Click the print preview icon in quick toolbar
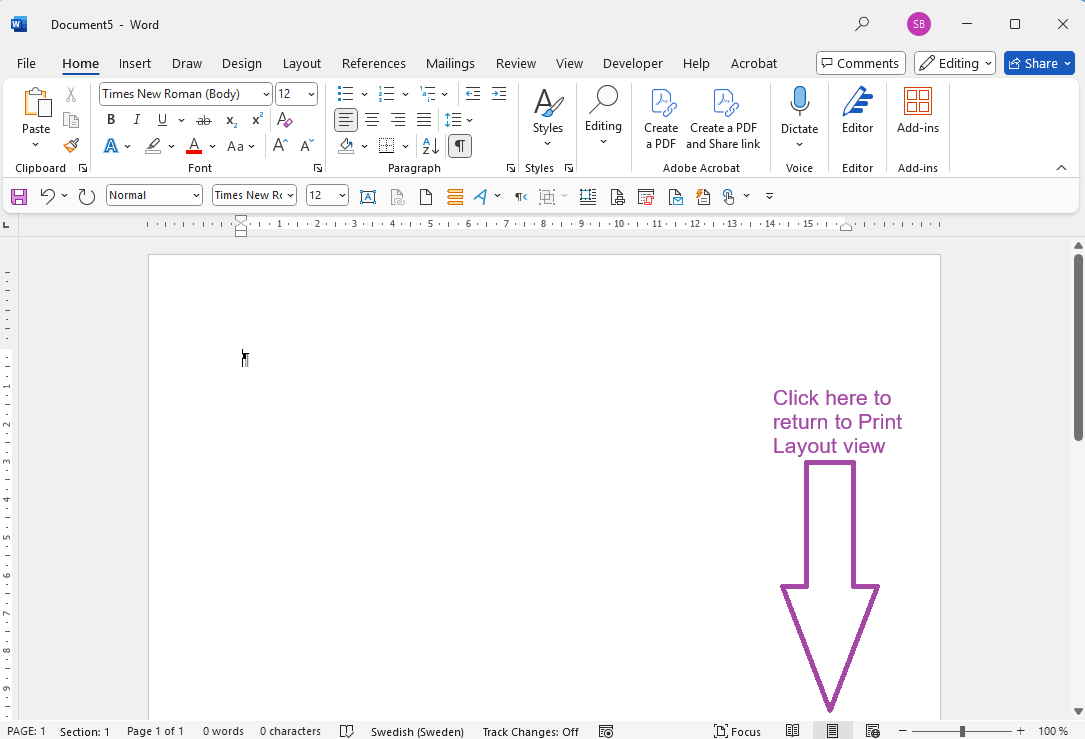The width and height of the screenshot is (1085, 739). click(617, 197)
